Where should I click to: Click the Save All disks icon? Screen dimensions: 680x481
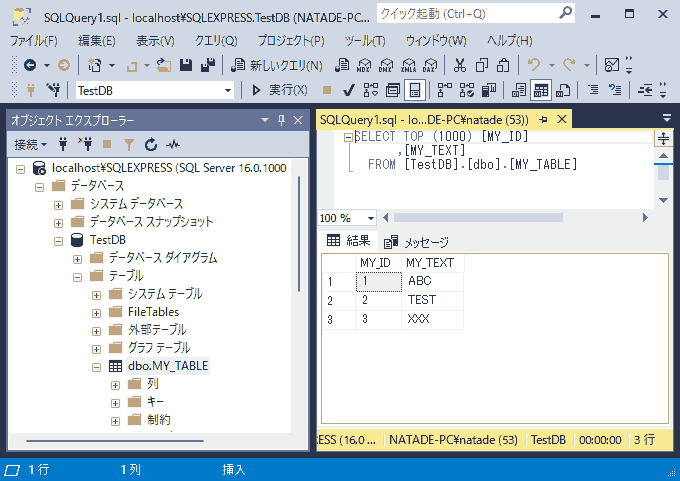(208, 65)
